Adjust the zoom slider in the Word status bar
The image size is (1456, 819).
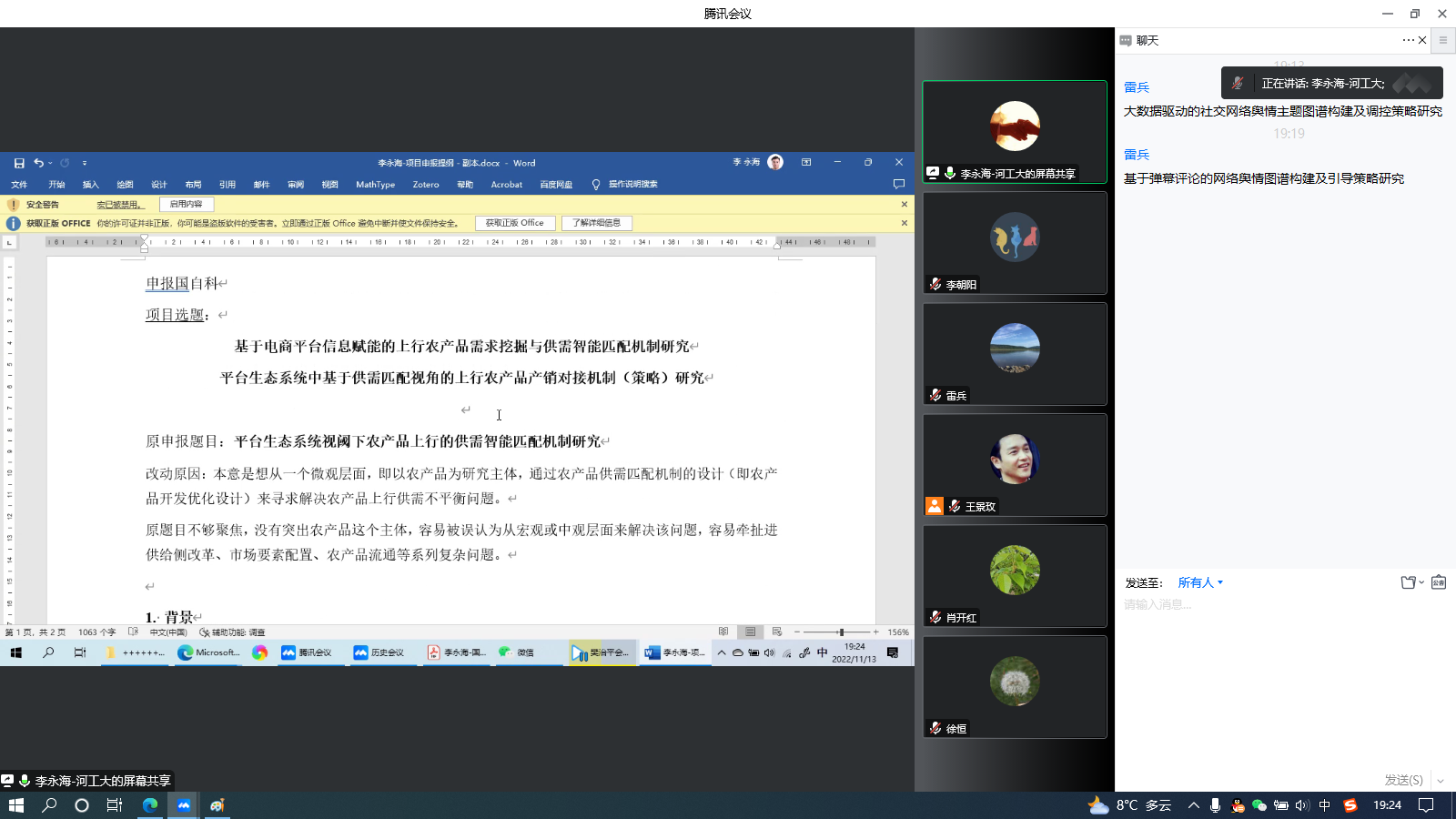pos(841,632)
